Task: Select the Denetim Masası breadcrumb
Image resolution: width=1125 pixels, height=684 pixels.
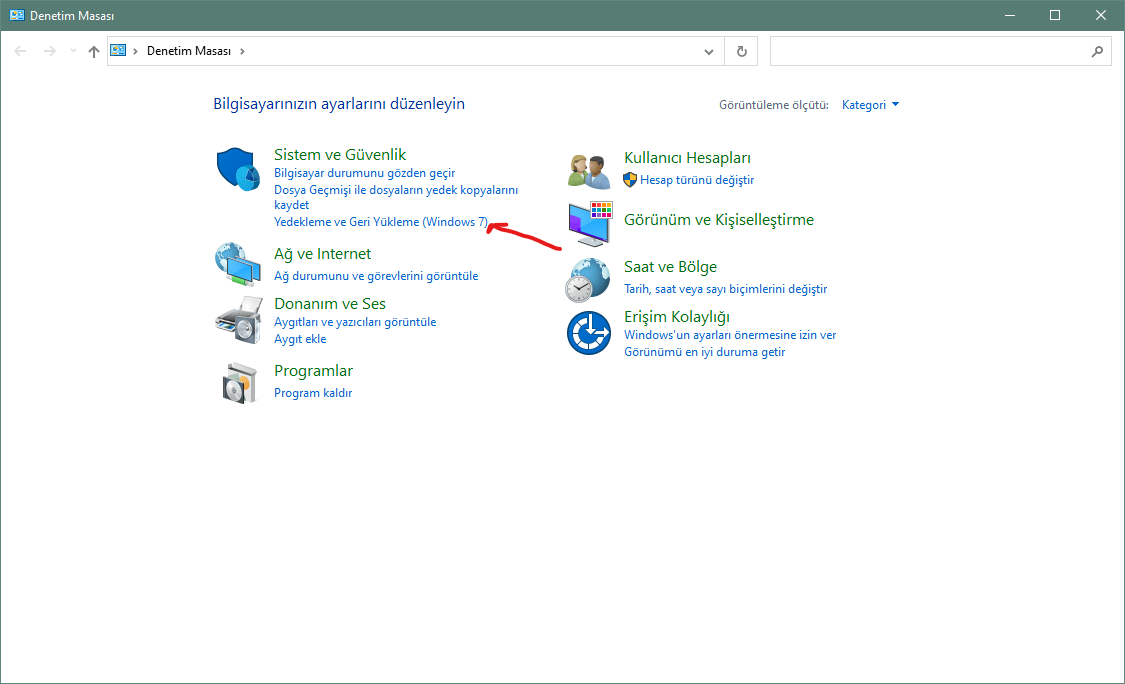Action: (x=189, y=51)
